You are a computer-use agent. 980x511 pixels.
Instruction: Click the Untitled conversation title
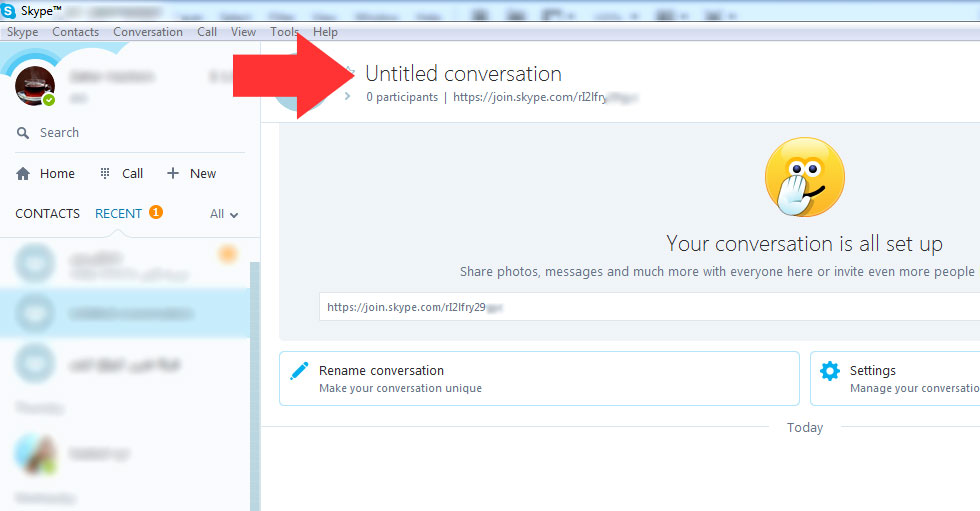pyautogui.click(x=463, y=74)
